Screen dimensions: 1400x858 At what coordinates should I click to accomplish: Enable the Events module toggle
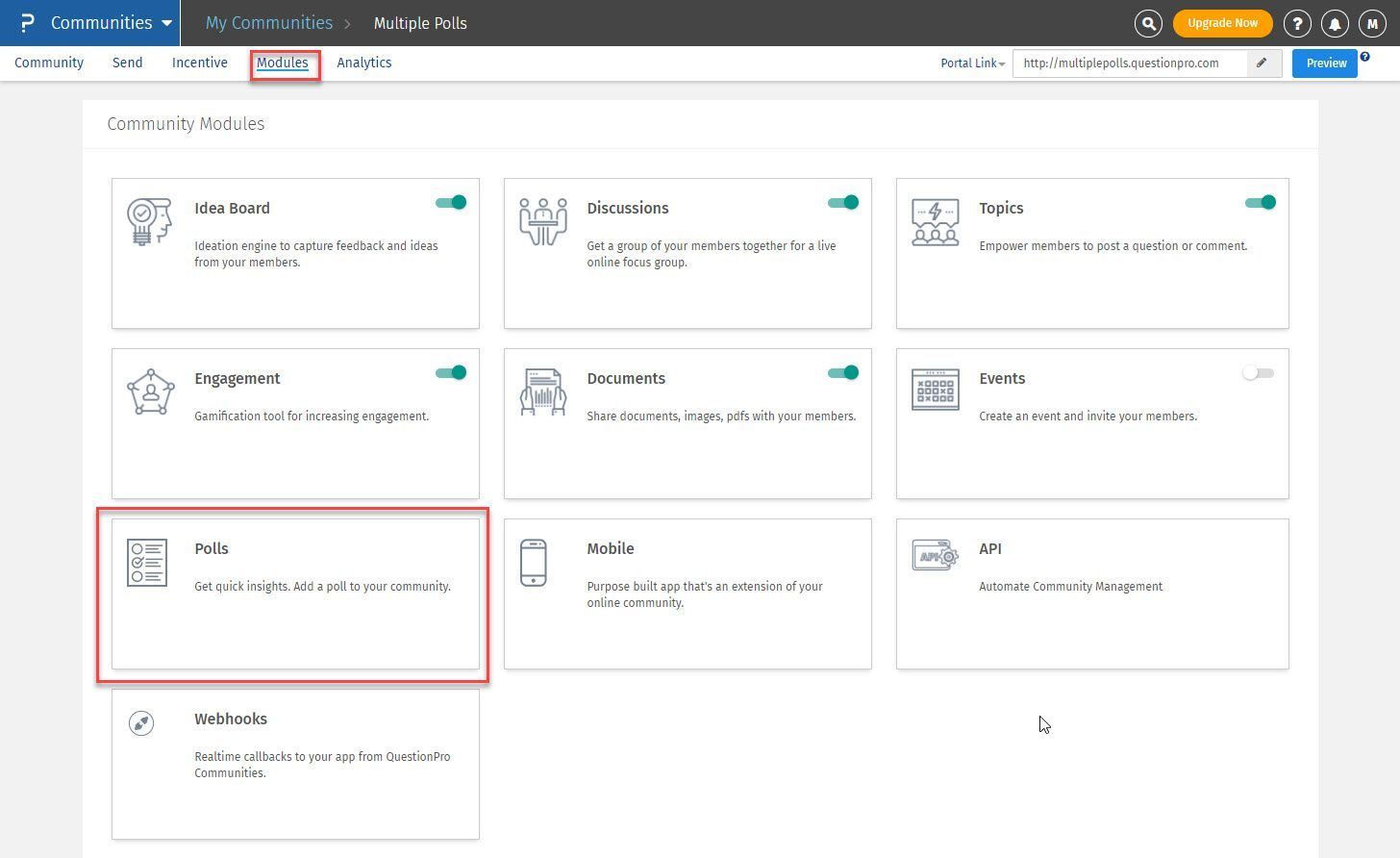1258,373
